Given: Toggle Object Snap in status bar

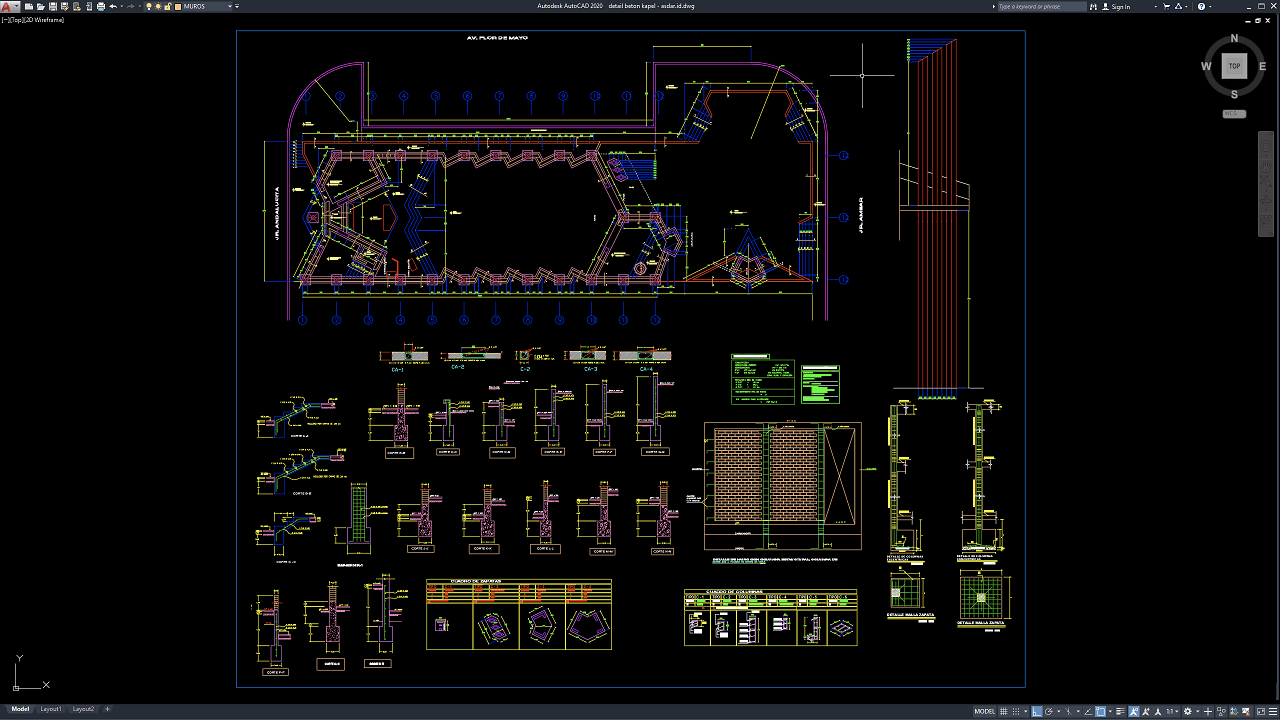Looking at the screenshot, I should coord(1101,711).
